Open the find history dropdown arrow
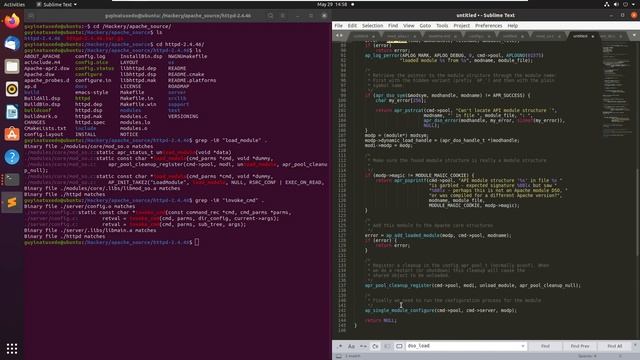640x360 pixels. [x=523, y=346]
